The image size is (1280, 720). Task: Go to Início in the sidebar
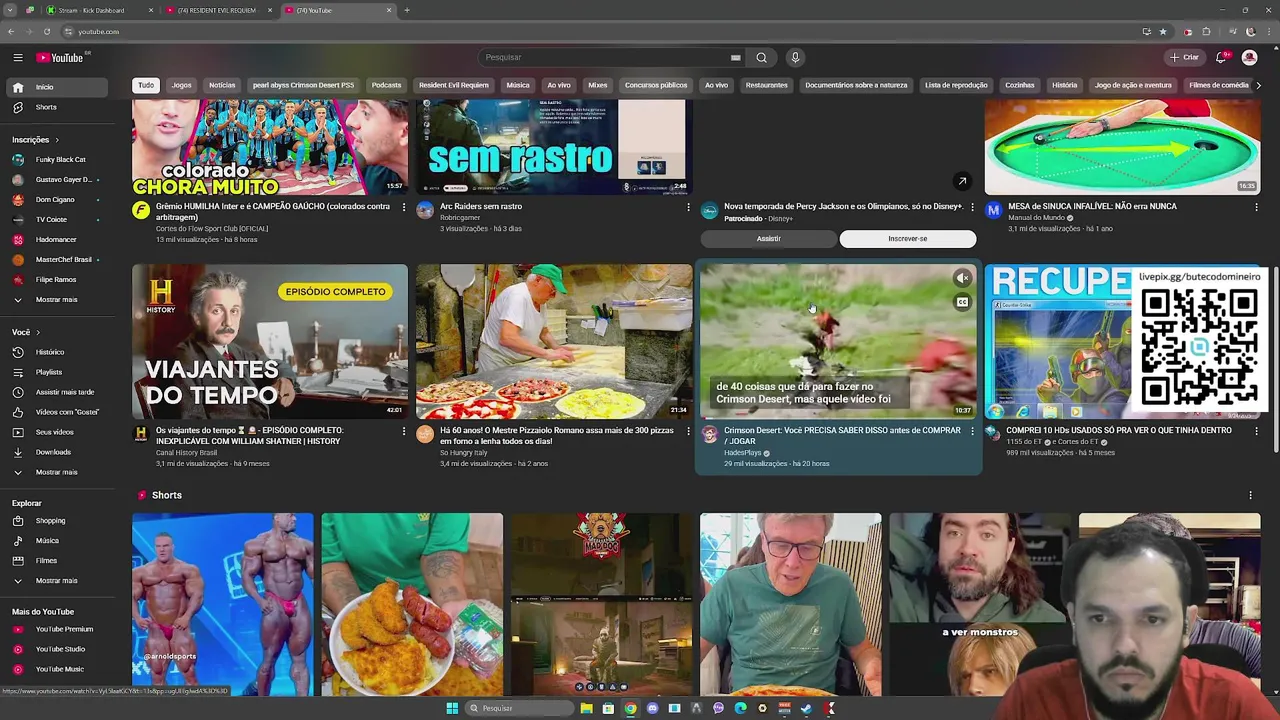click(56, 87)
